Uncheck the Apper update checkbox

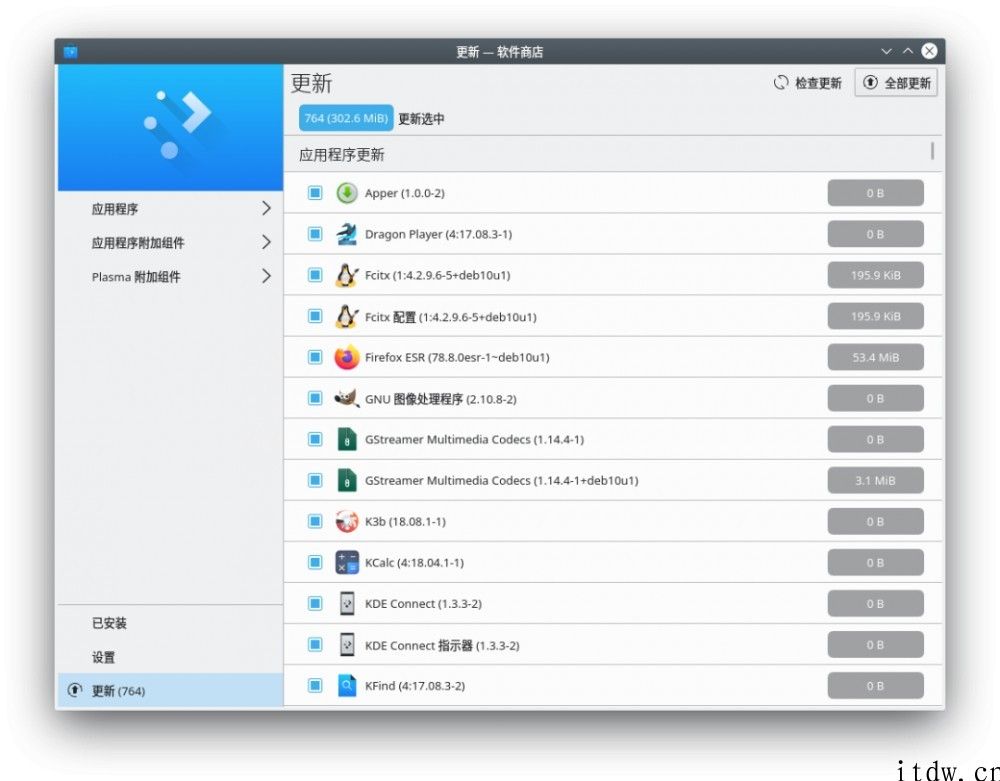[x=315, y=193]
